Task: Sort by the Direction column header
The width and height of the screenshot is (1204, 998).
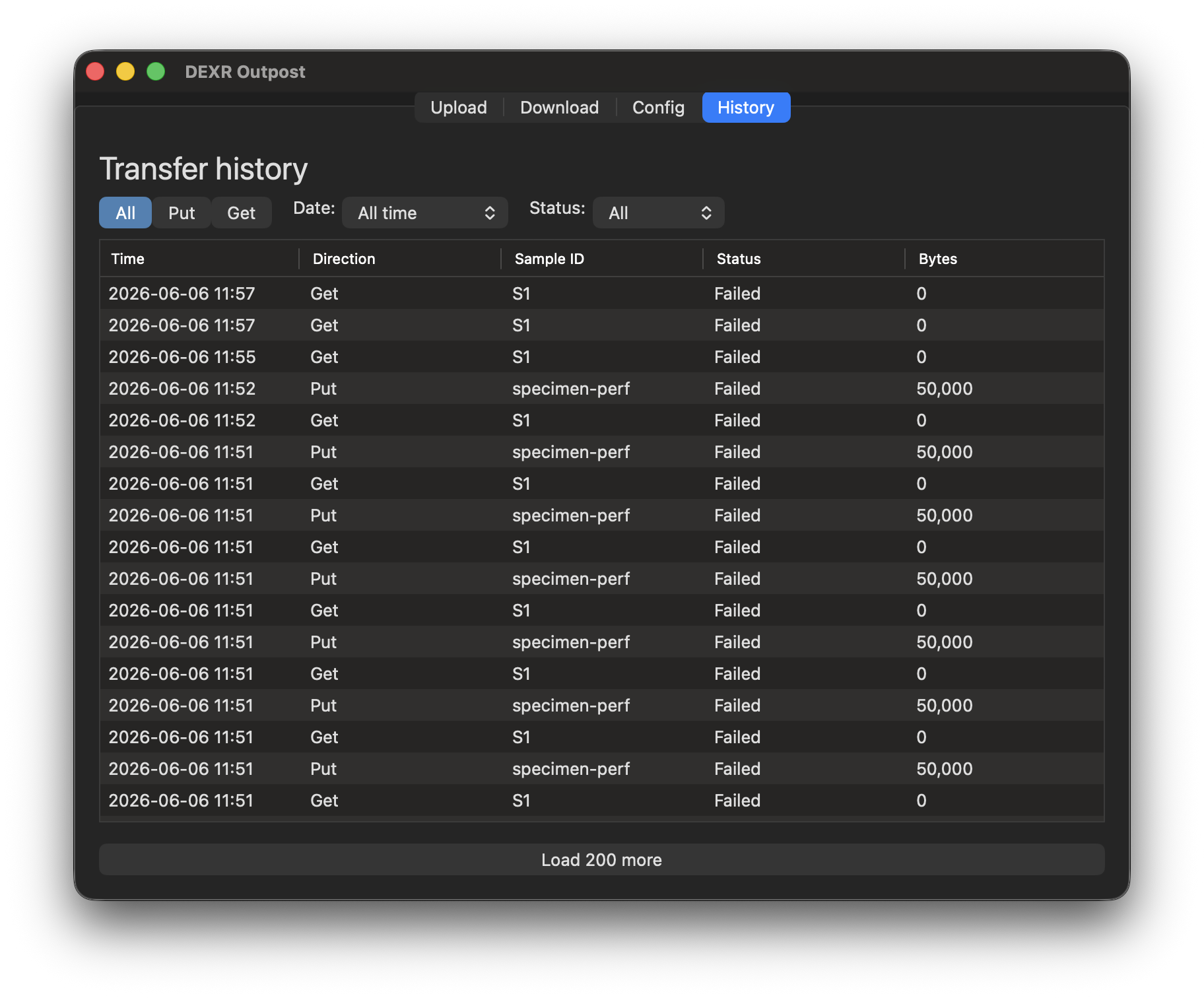Action: [x=400, y=259]
